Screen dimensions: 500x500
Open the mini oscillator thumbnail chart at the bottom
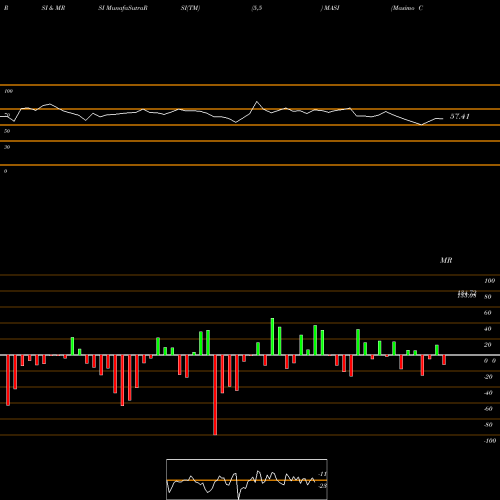pos(247,479)
